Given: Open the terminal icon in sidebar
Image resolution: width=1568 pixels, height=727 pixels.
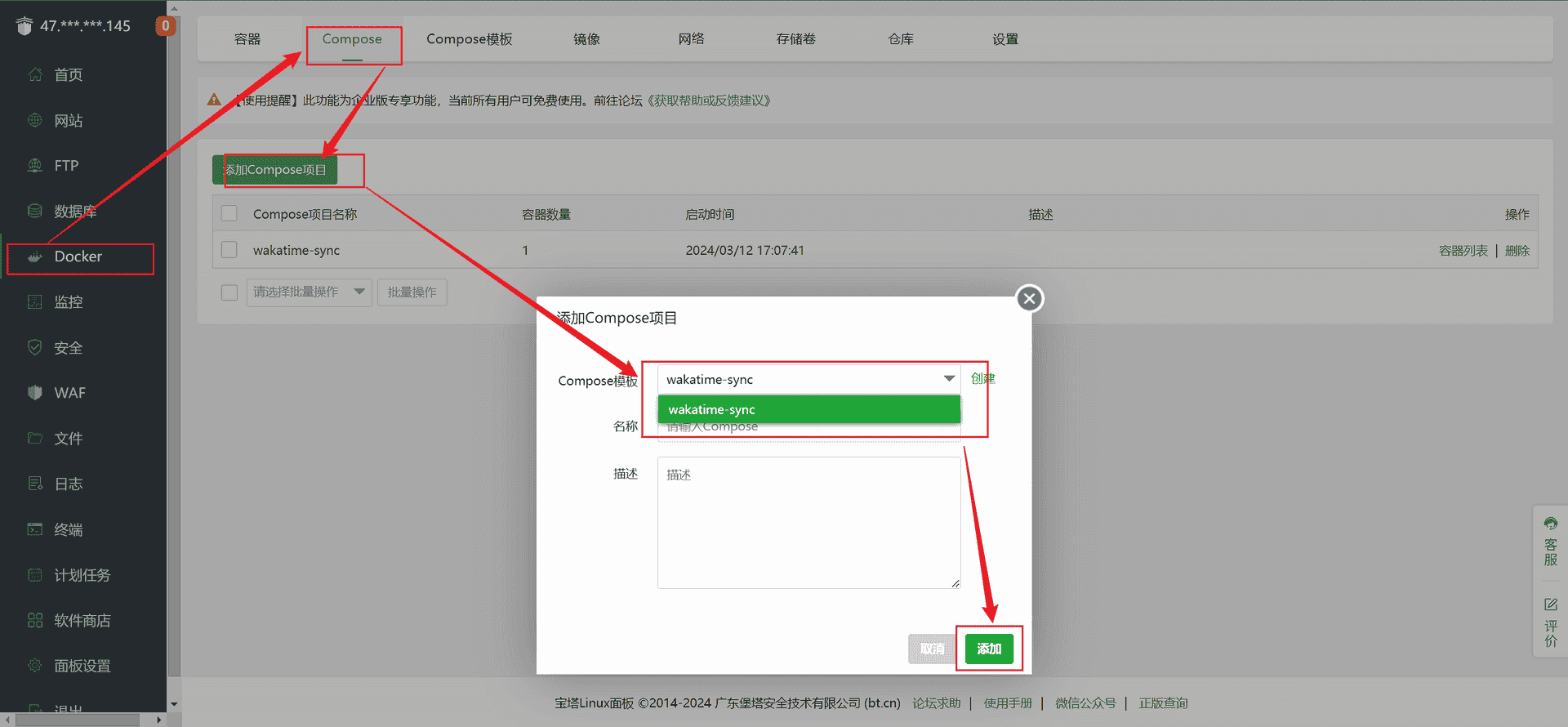Looking at the screenshot, I should (x=35, y=529).
